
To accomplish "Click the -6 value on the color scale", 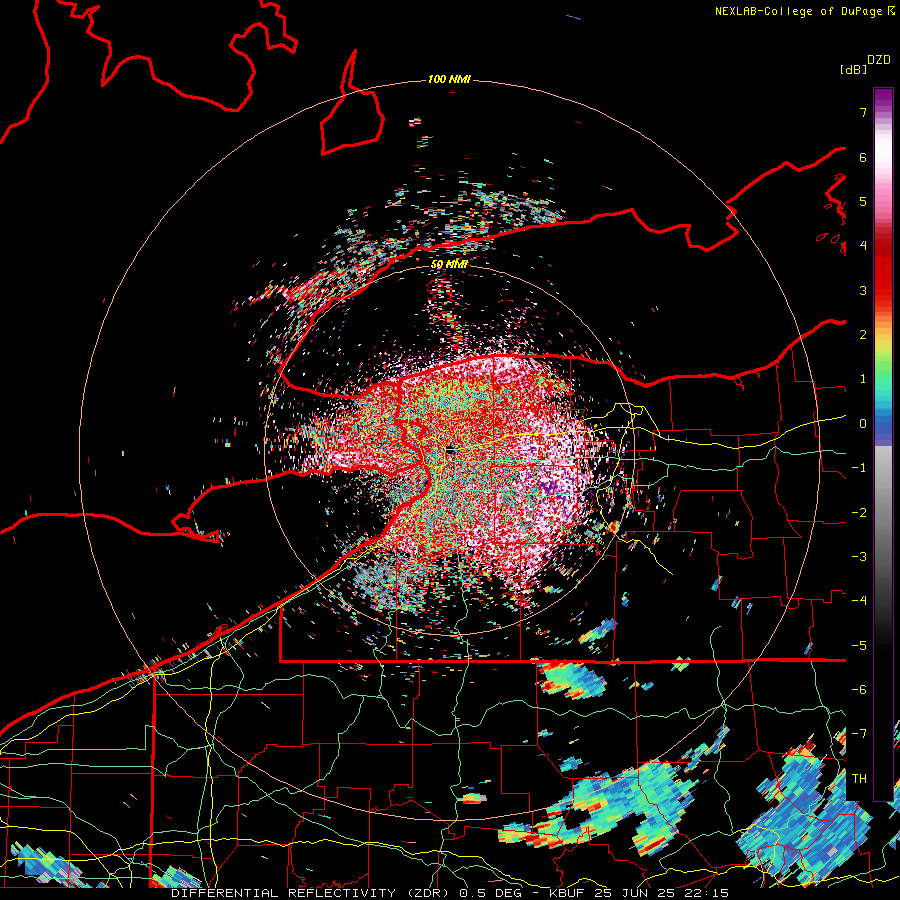I will pos(859,690).
